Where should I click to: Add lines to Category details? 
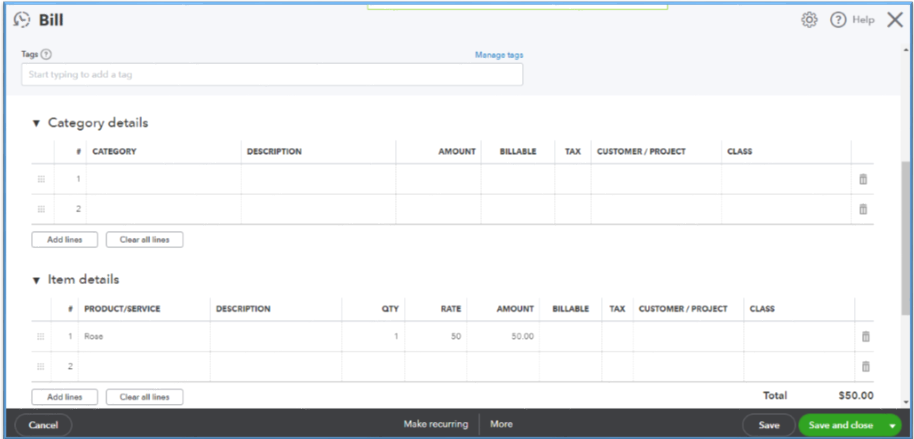[65, 240]
